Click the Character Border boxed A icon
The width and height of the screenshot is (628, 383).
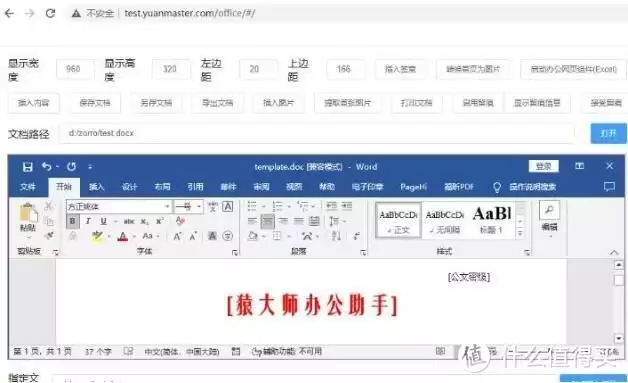point(227,206)
